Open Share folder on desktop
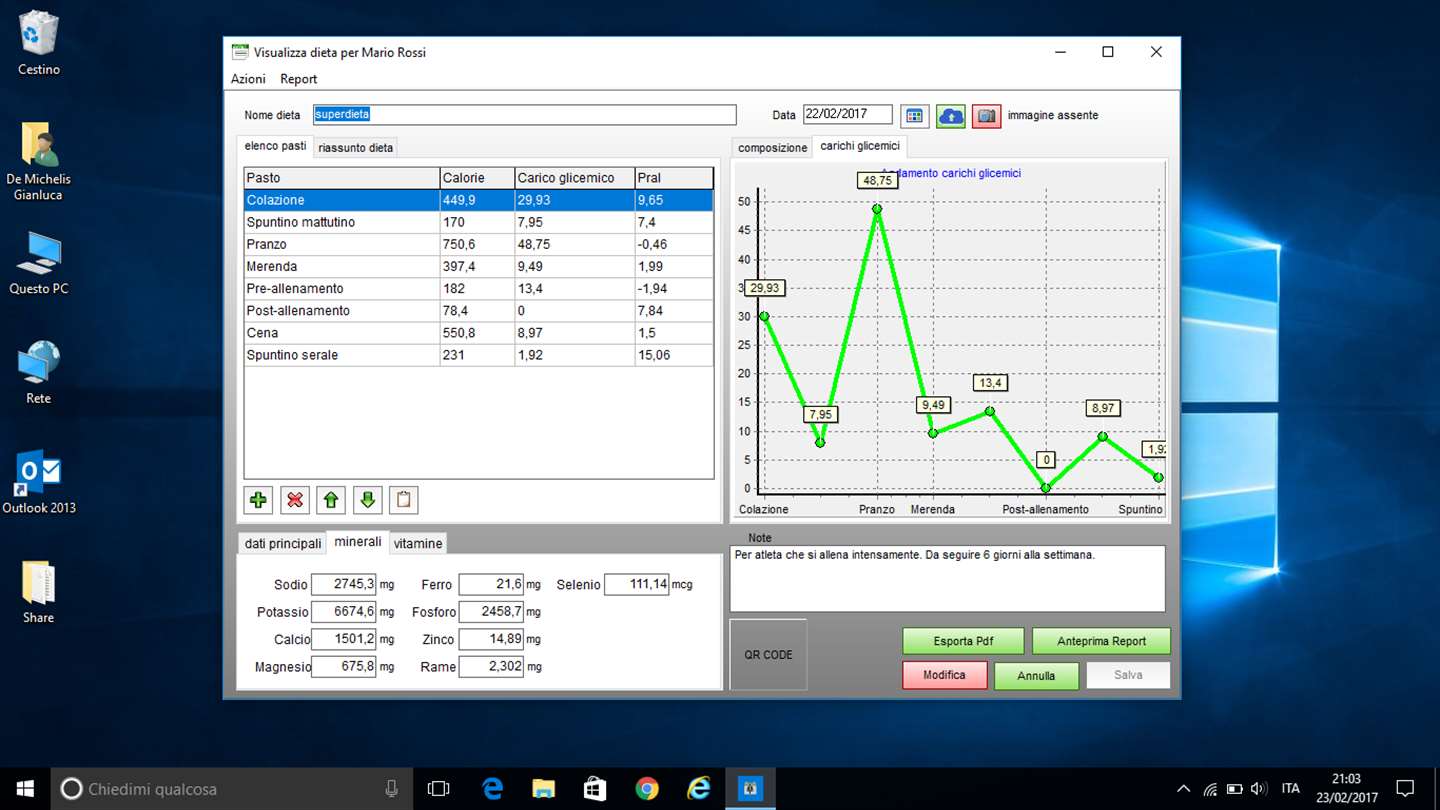1440x810 pixels. coord(39,592)
